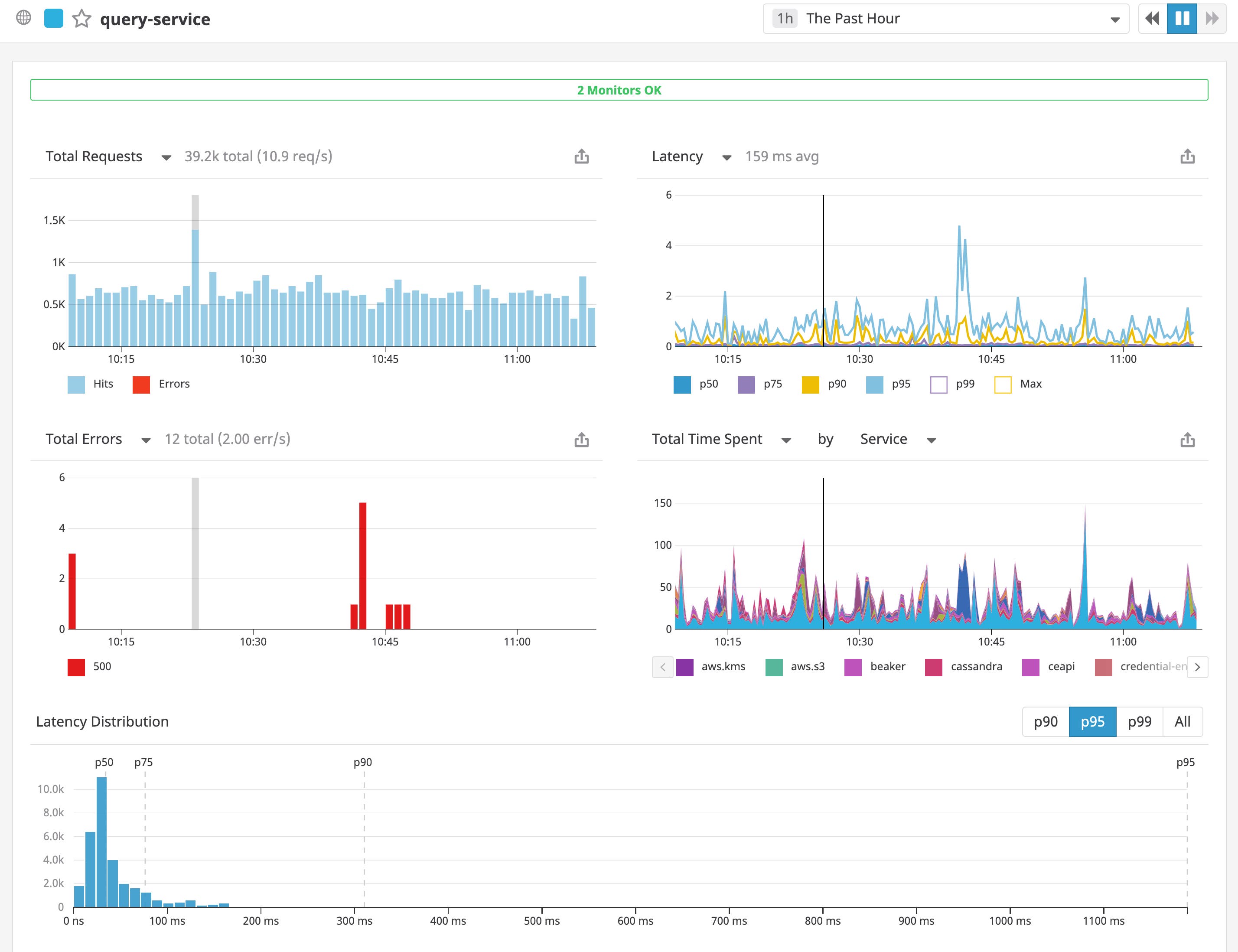The image size is (1238, 952).
Task: Export the Total Errors chart
Action: [581, 439]
